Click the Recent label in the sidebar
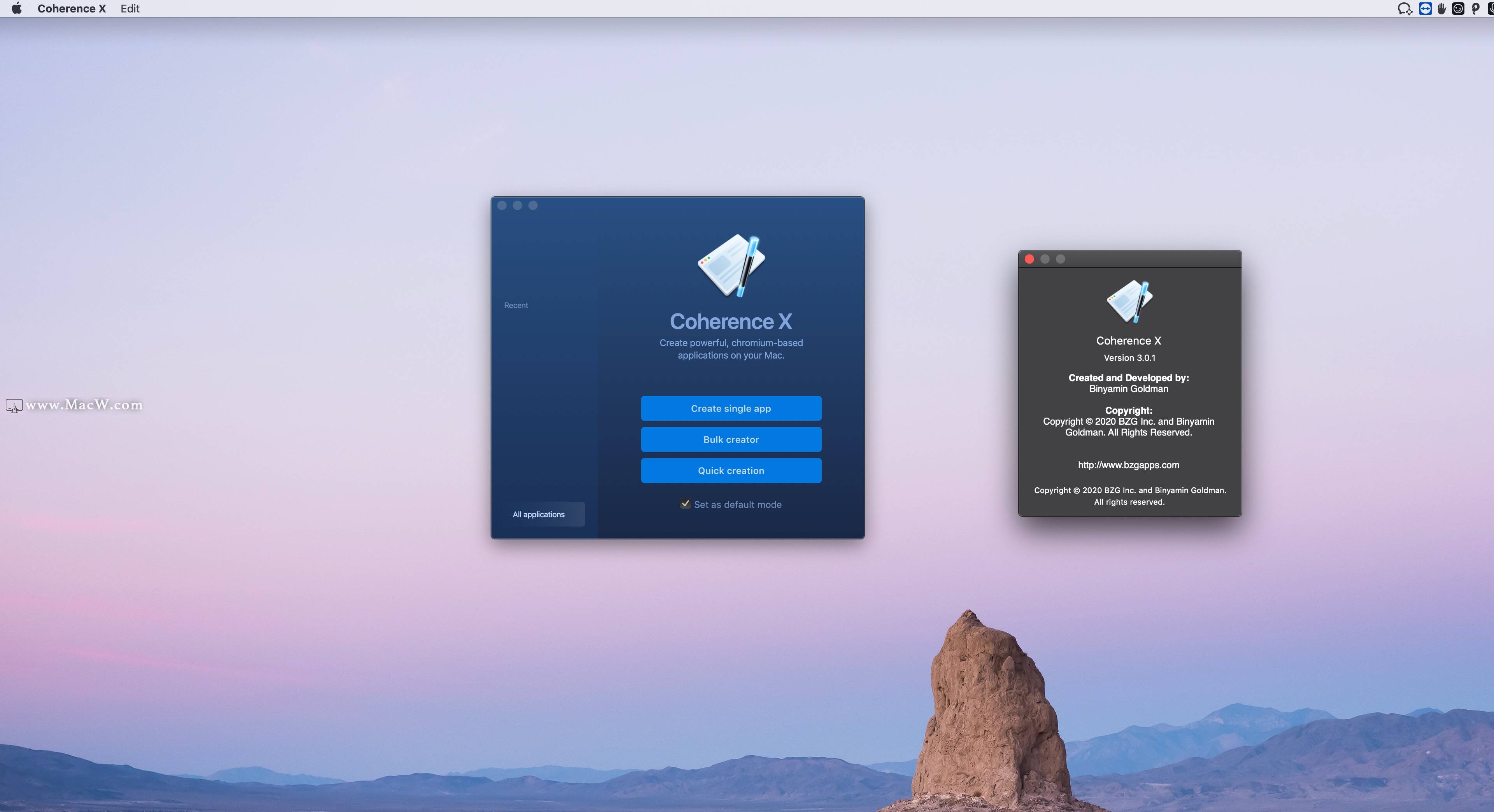 point(516,305)
